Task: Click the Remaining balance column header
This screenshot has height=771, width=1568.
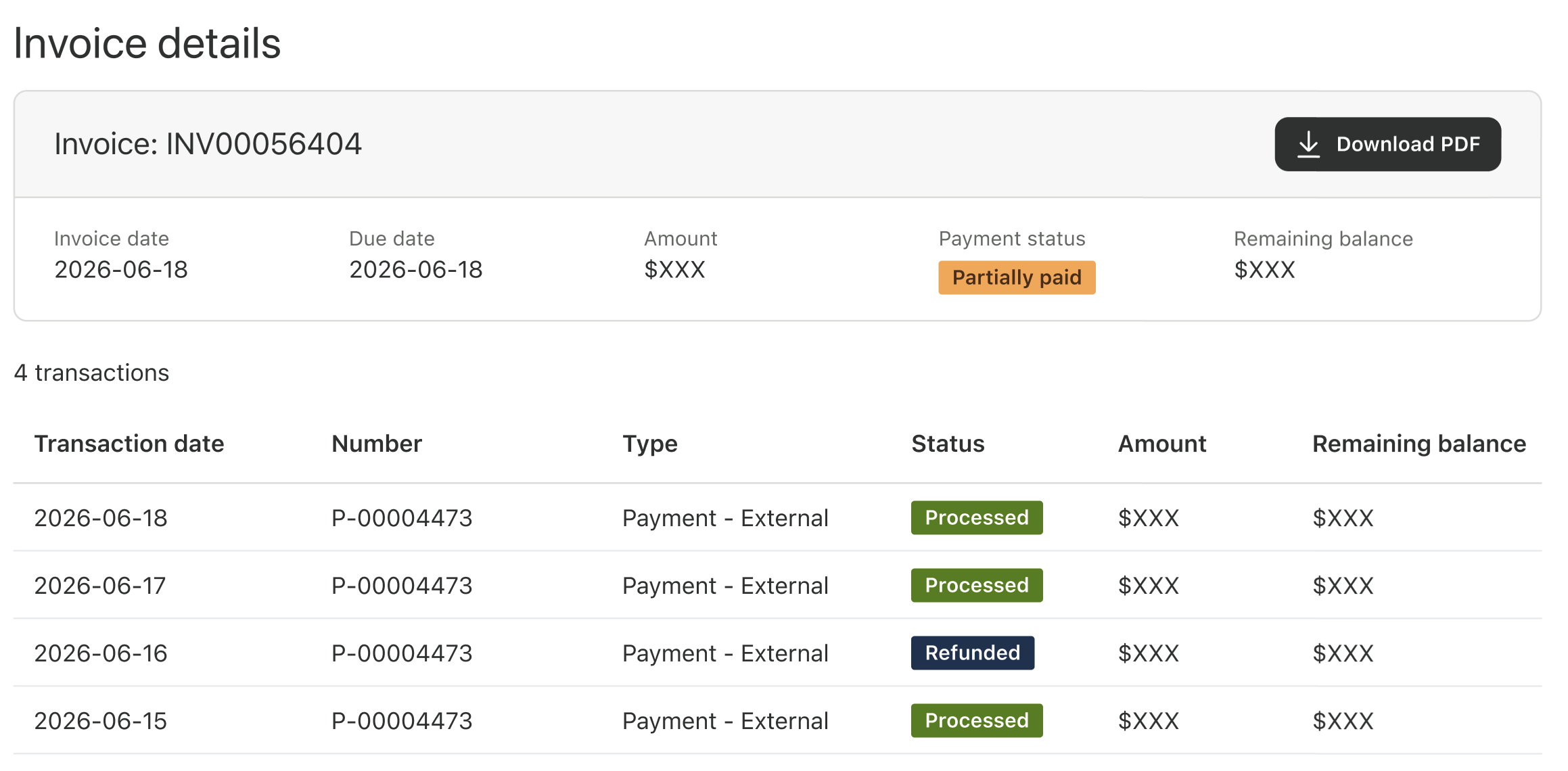Action: click(1419, 444)
